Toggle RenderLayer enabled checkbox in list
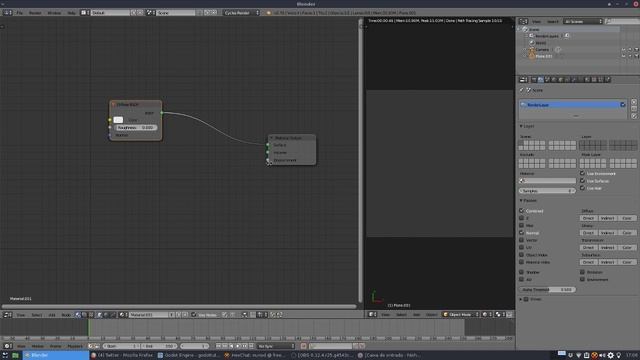Image resolution: width=640 pixels, height=360 pixels. (x=623, y=105)
